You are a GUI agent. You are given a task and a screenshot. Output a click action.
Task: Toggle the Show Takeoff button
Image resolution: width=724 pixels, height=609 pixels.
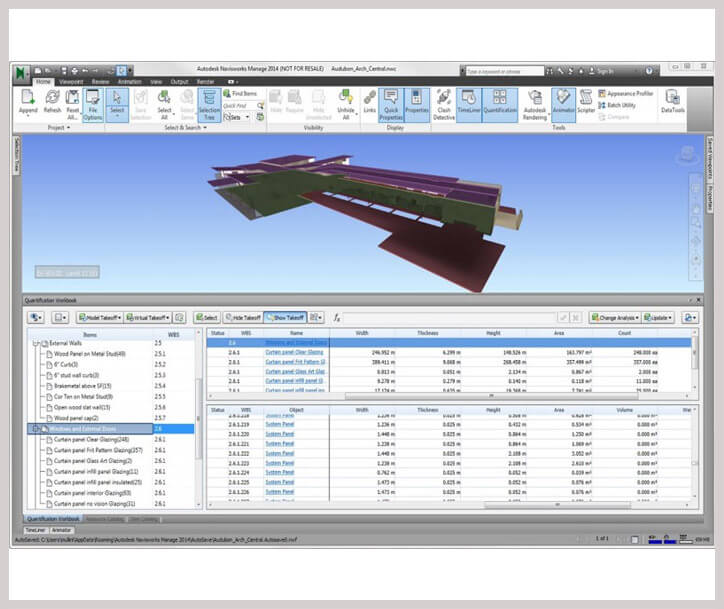(x=285, y=318)
